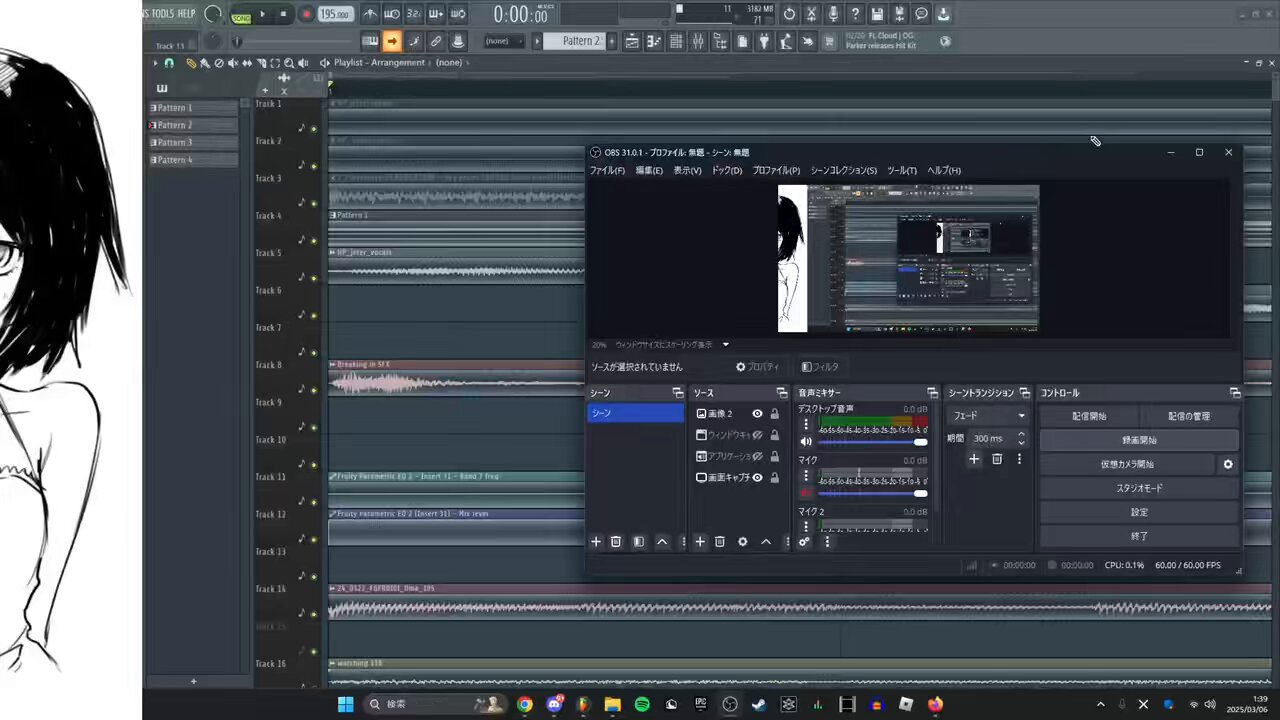Image resolution: width=1280 pixels, height=720 pixels.
Task: Click the save disk icon in FL toolbar
Action: pos(877,14)
